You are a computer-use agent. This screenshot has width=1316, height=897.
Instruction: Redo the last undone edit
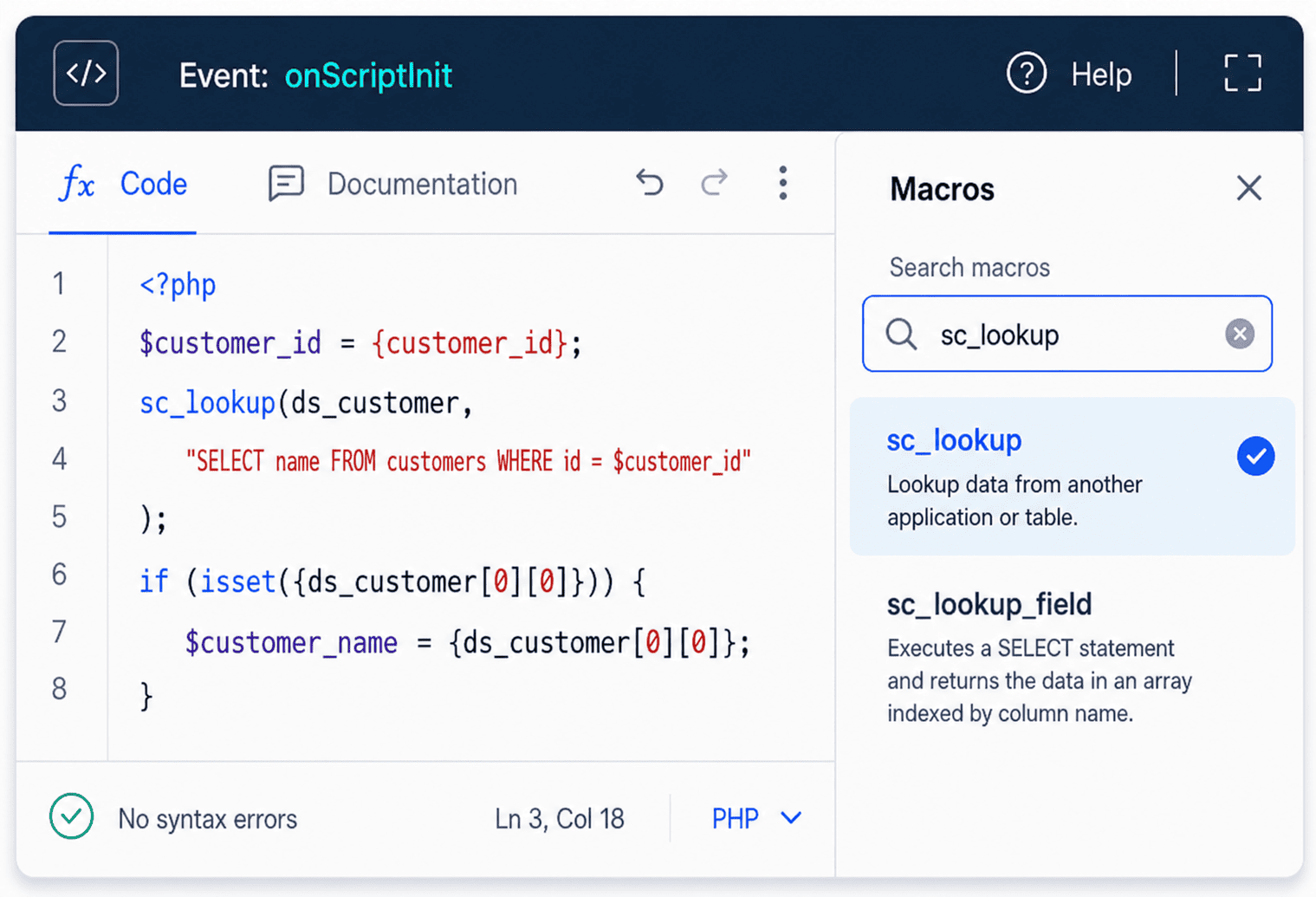715,183
